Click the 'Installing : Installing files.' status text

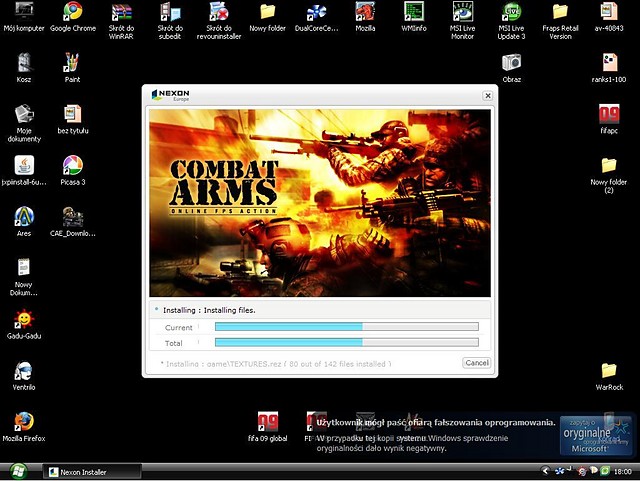click(209, 310)
